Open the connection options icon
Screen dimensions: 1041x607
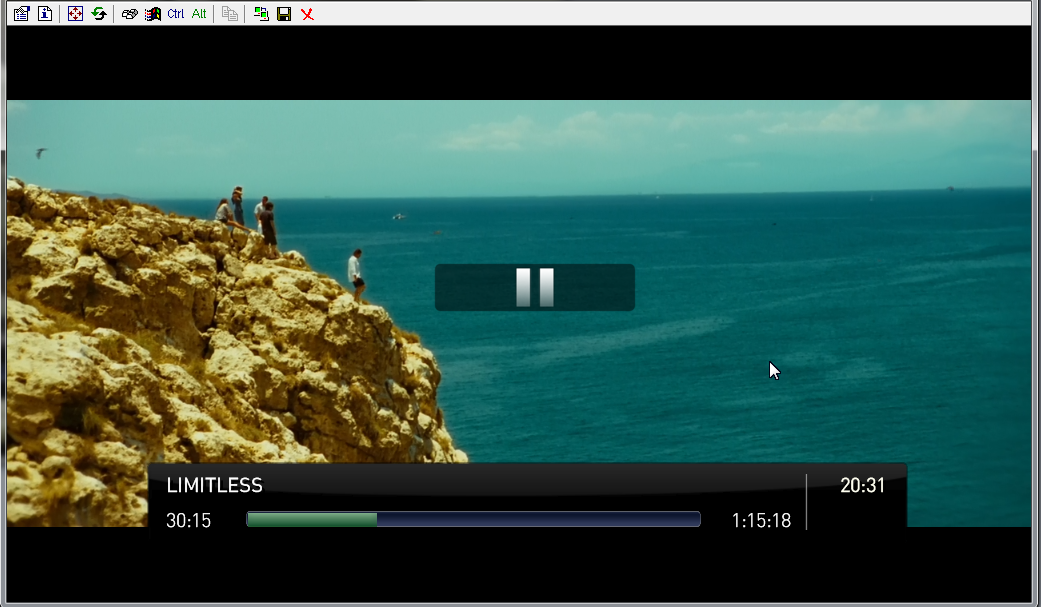click(x=21, y=13)
